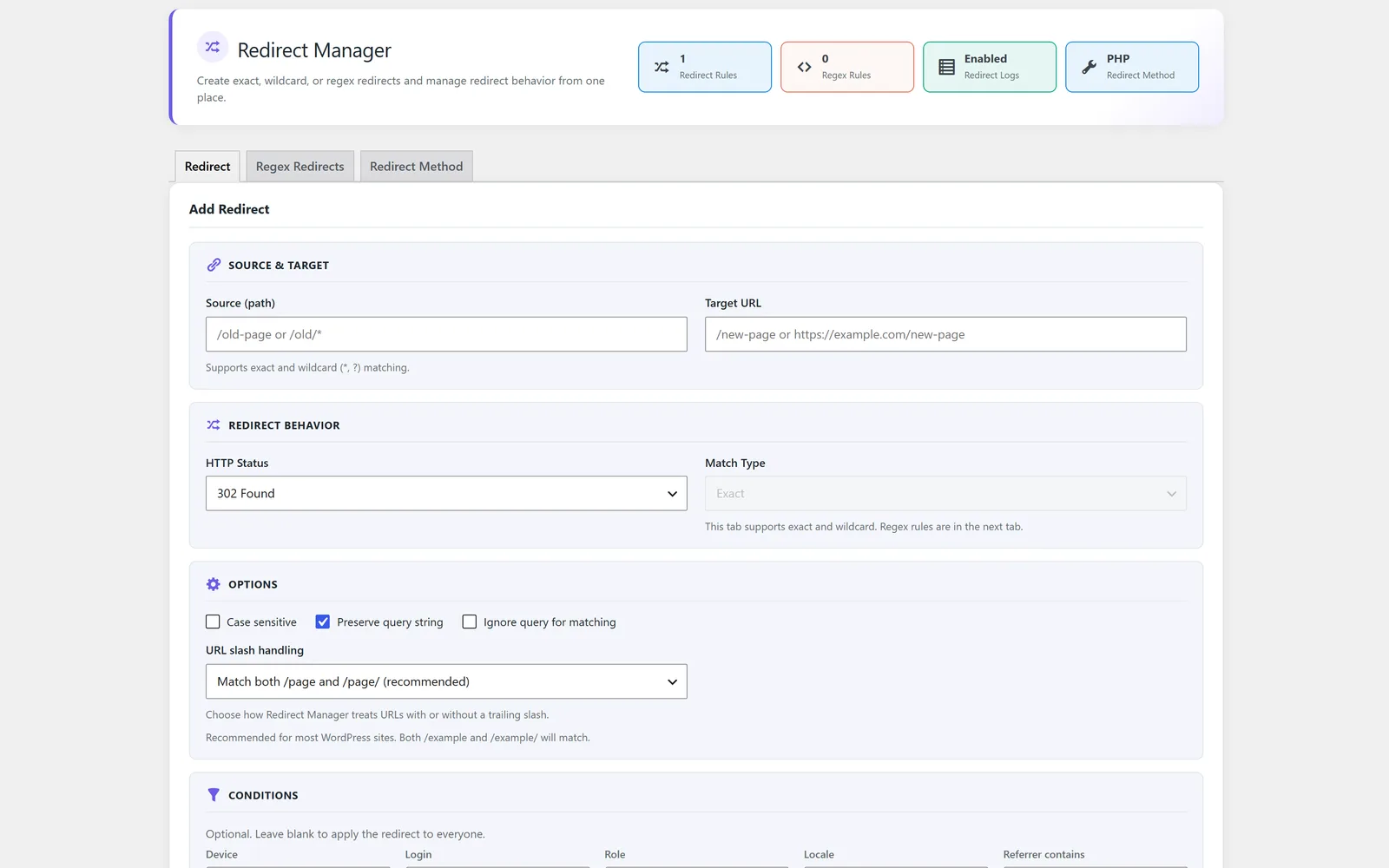
Task: Open the URL slash handling dropdown
Action: point(446,681)
